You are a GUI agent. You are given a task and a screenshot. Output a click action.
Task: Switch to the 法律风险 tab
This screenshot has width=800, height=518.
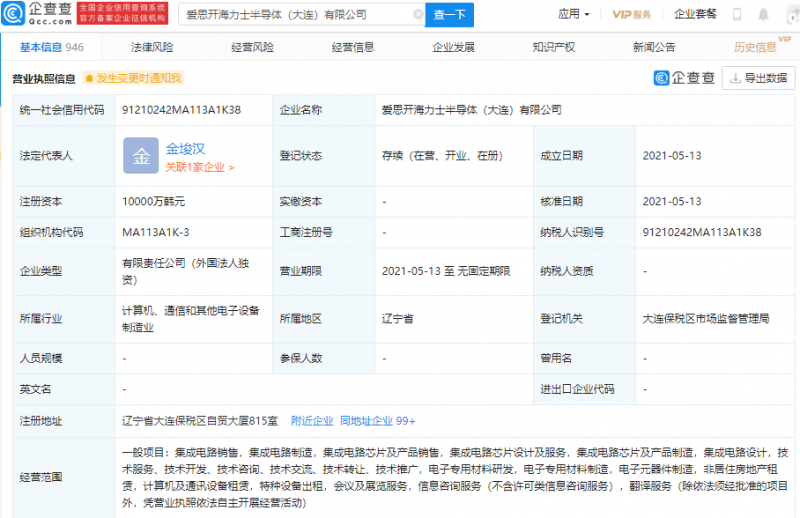click(x=152, y=47)
